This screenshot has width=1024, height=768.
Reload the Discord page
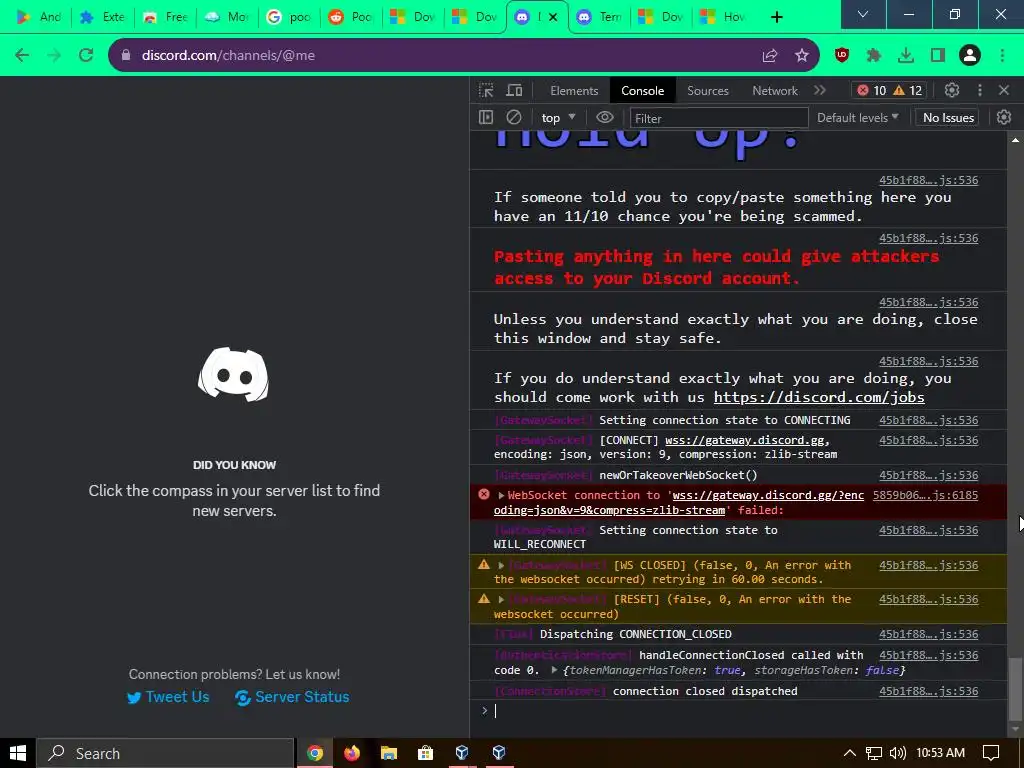[86, 56]
